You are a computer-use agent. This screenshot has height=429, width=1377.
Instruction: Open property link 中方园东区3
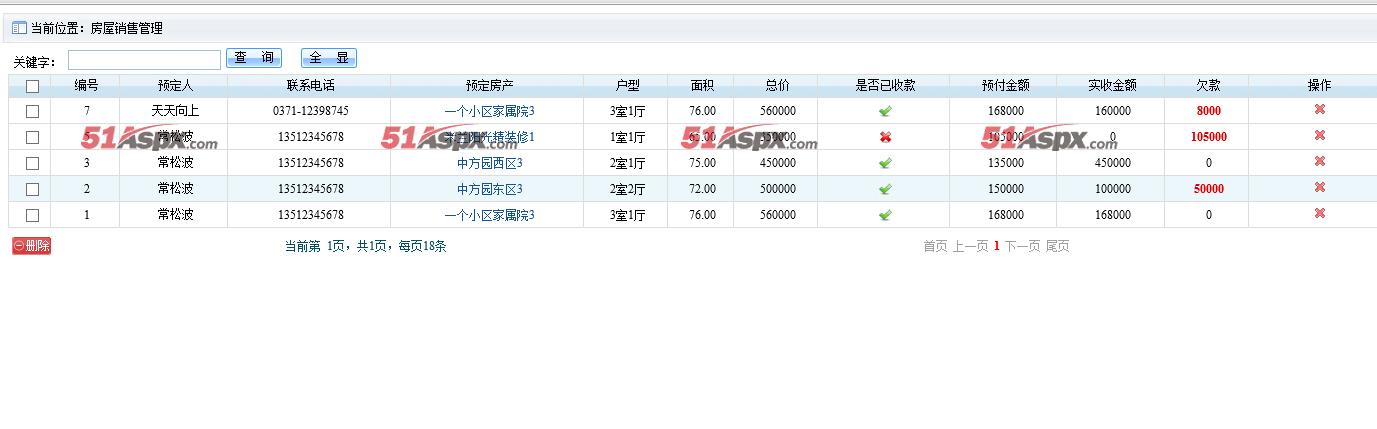[489, 189]
